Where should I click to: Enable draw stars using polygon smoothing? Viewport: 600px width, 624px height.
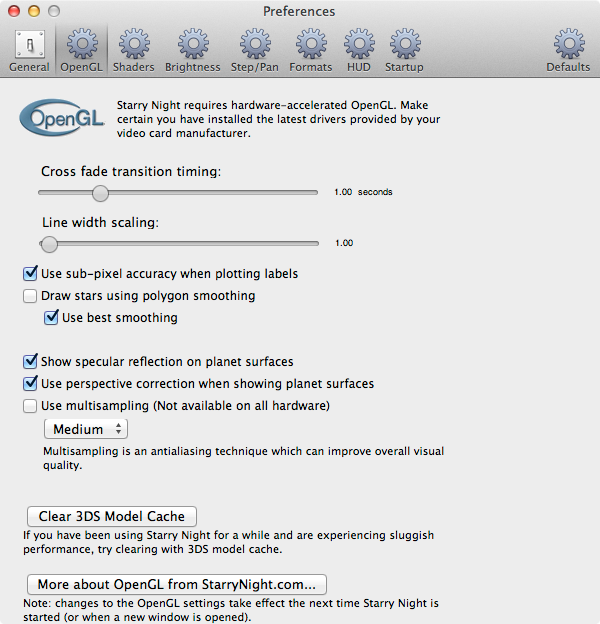[30, 296]
